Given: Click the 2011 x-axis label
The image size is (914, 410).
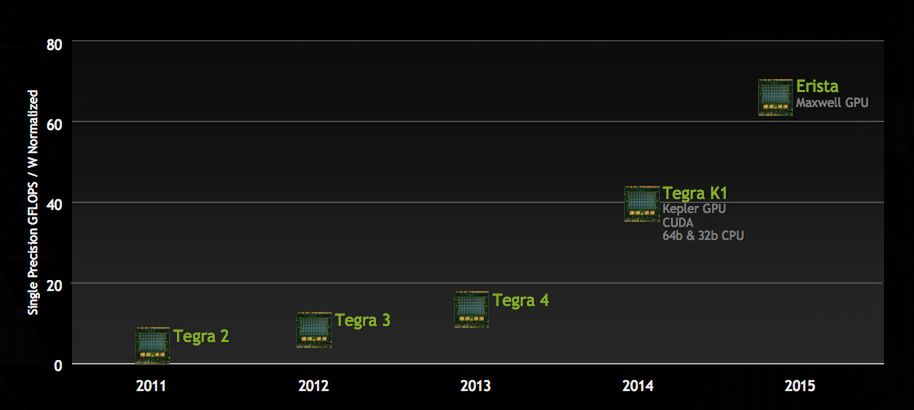Looking at the screenshot, I should [x=152, y=386].
